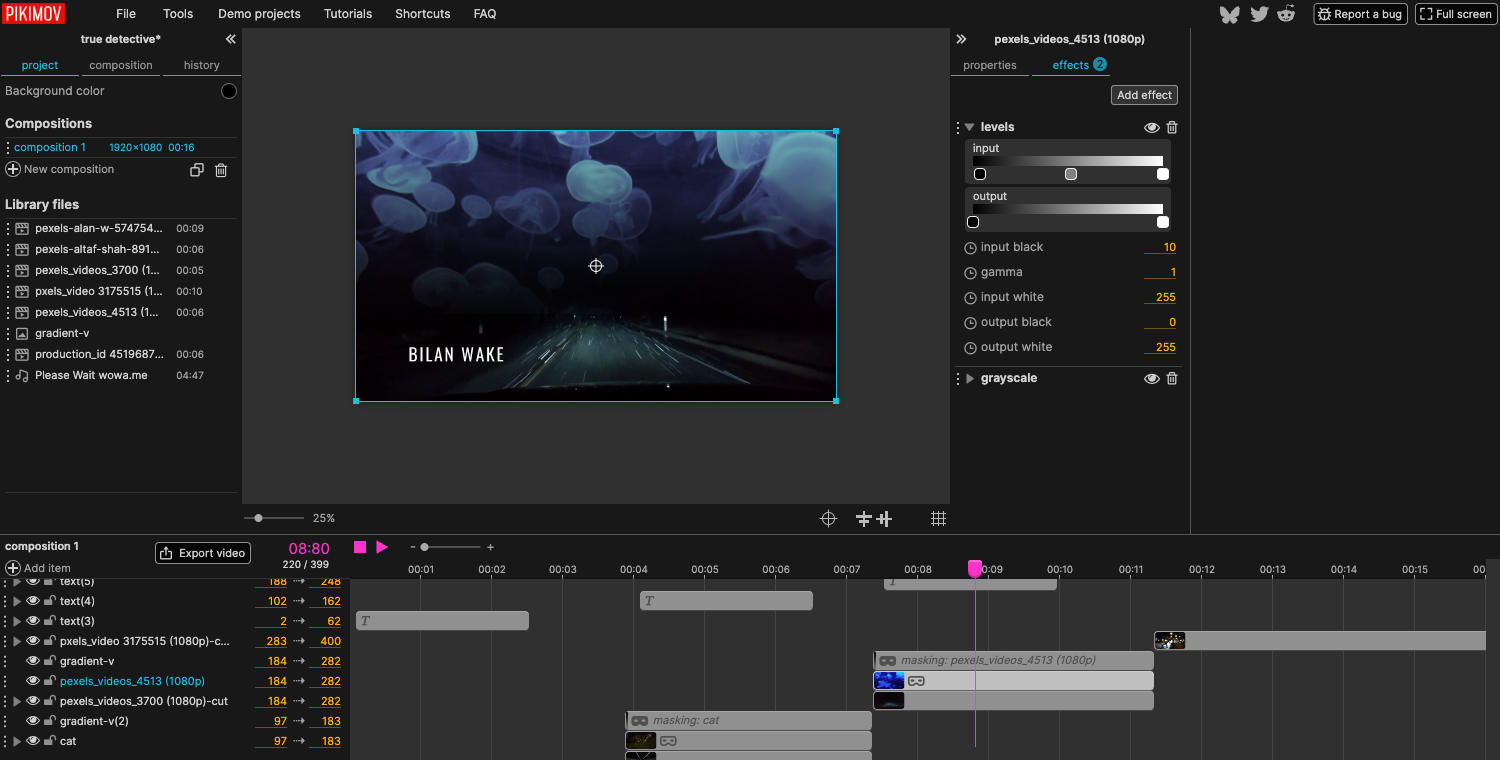Expand the pxels_video 3175515 layer properties

[17, 641]
